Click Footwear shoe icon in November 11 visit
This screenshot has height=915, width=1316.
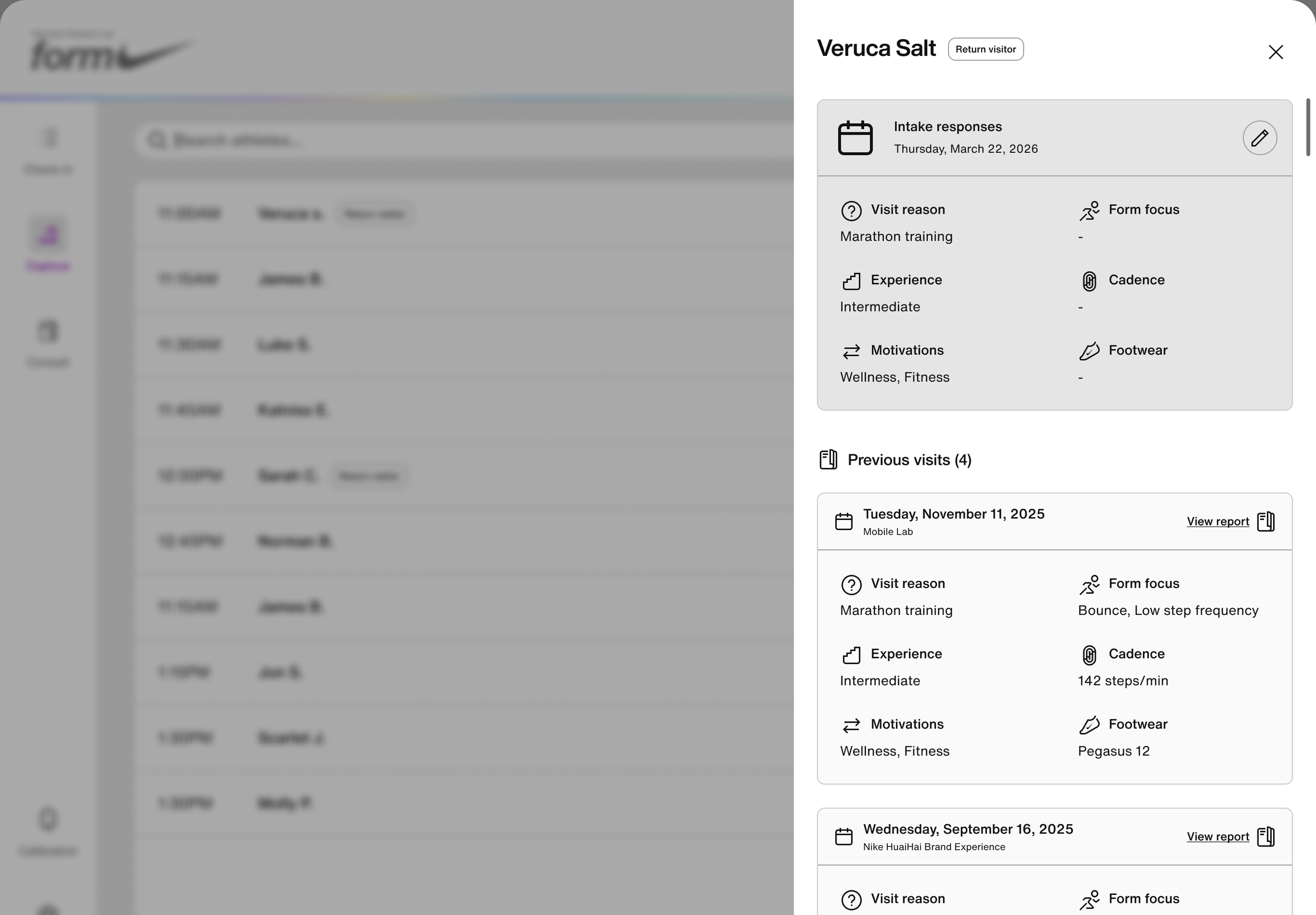pos(1089,725)
